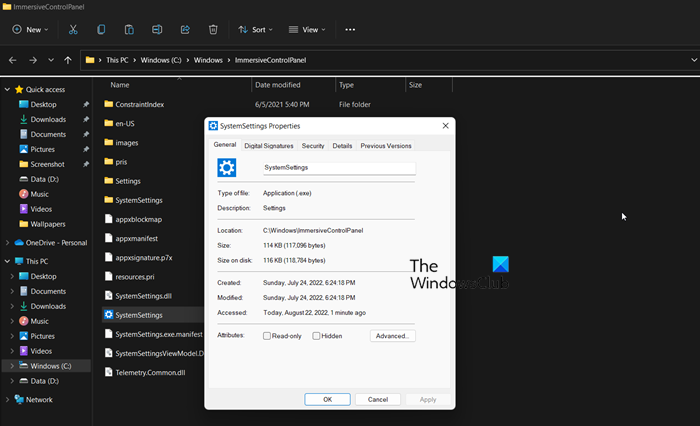Click the Advanced... button
Viewport: 700px width, 426px height.
click(x=392, y=336)
